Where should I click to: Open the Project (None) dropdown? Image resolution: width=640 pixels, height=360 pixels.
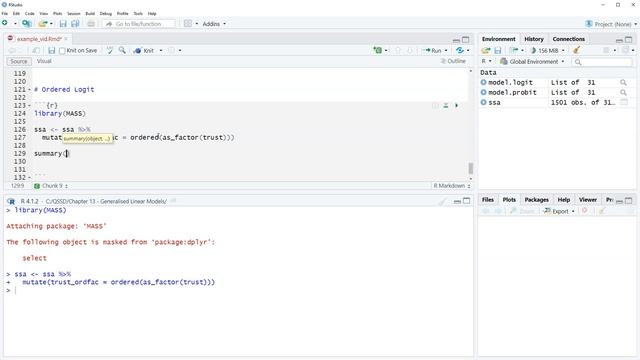611,24
